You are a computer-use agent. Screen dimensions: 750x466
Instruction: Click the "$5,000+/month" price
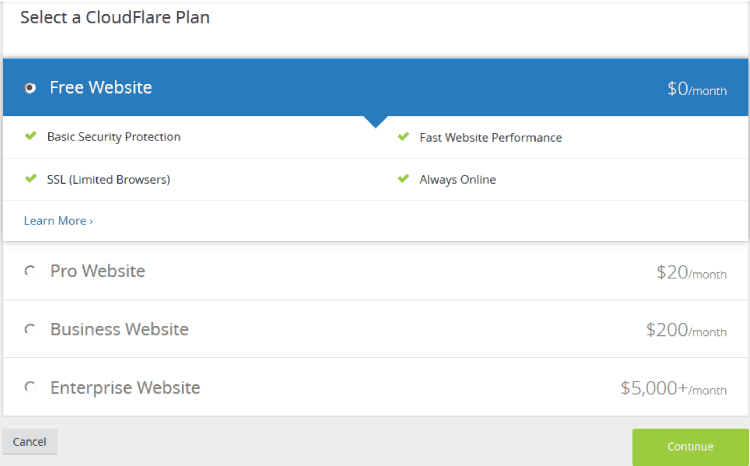[673, 388]
